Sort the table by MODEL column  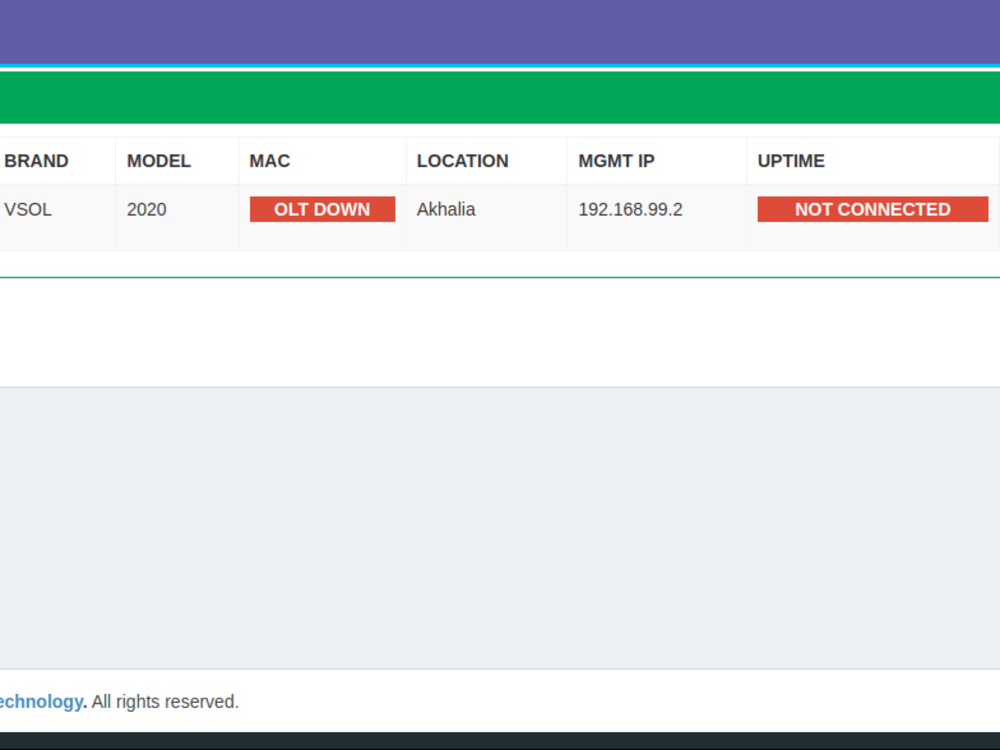tap(158, 160)
